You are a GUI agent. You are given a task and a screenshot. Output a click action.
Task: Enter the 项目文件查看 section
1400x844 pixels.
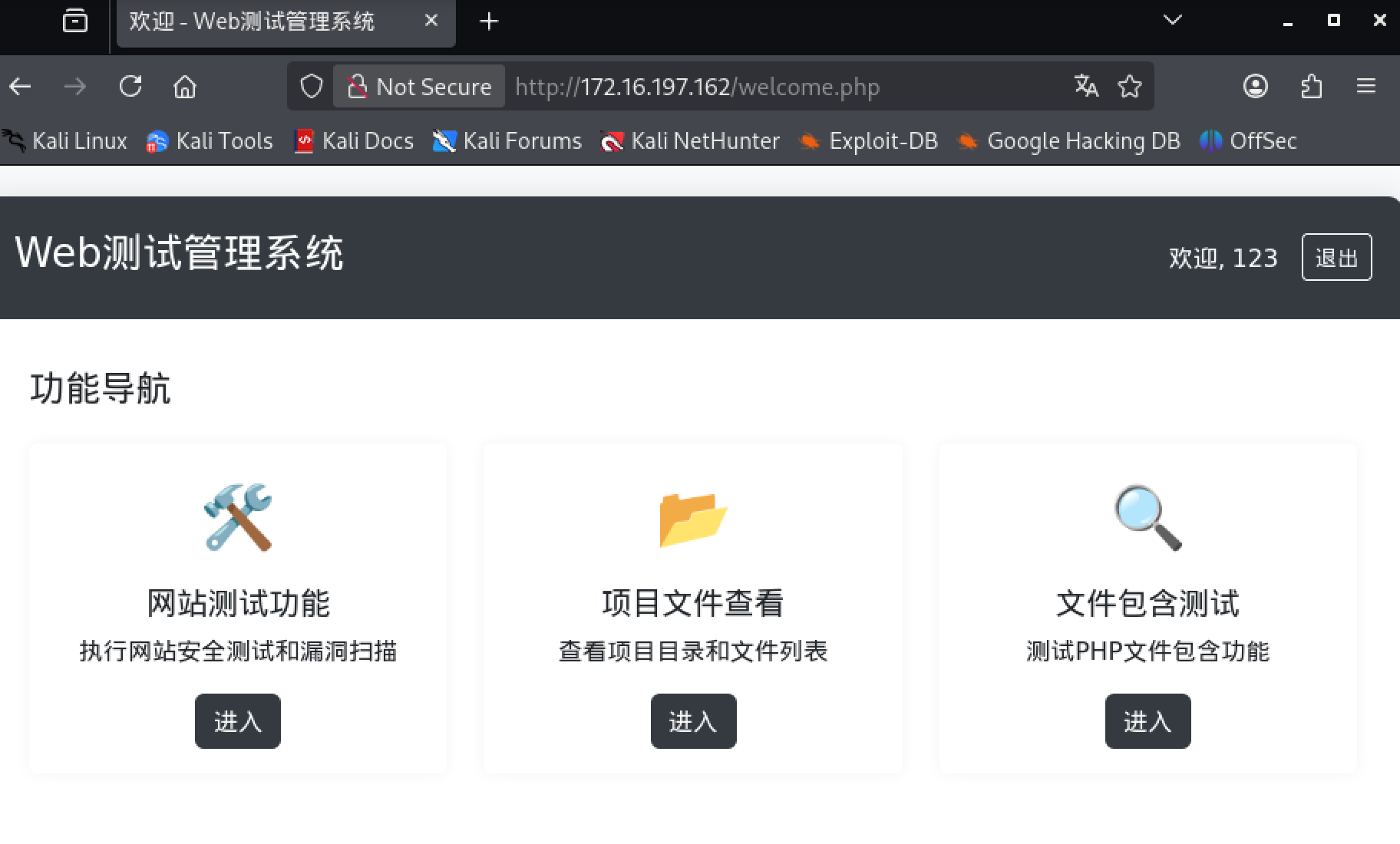[x=693, y=721]
